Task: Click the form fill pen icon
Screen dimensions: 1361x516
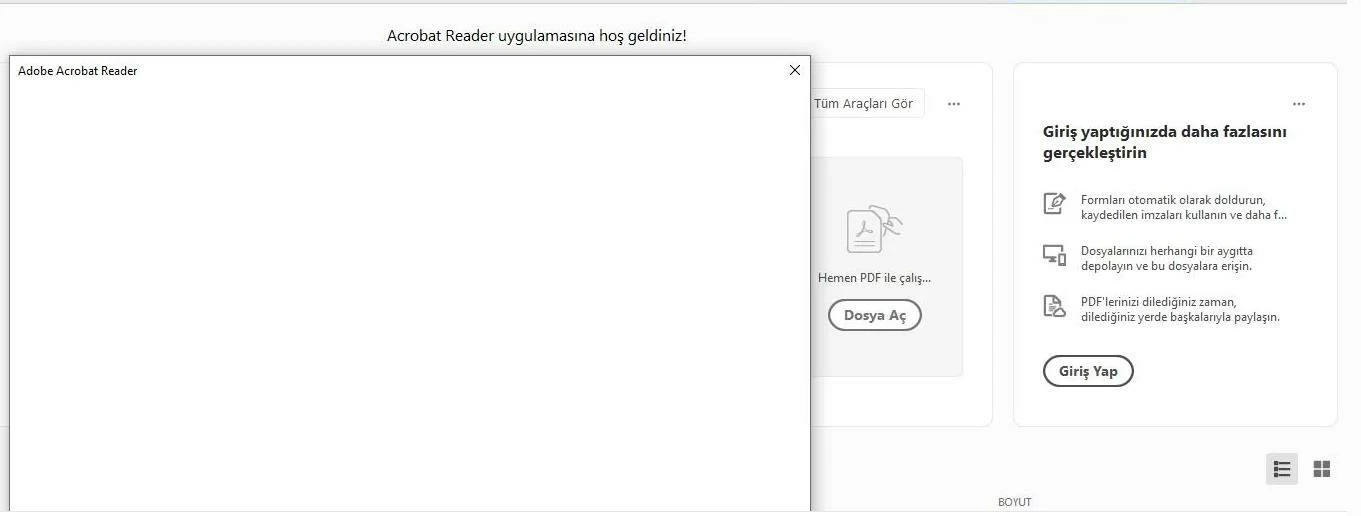Action: pos(1054,203)
